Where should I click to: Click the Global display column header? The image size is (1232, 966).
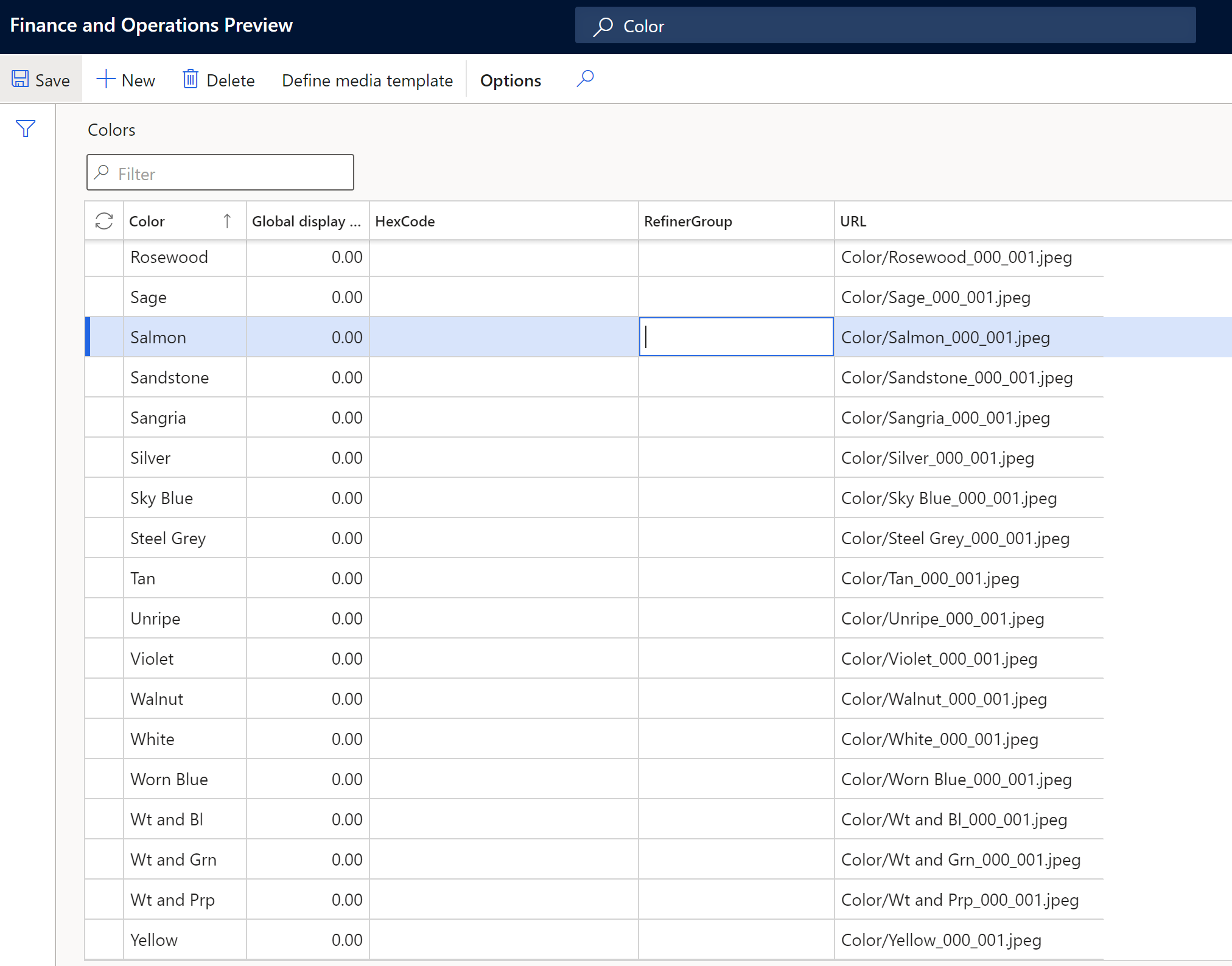(x=305, y=220)
